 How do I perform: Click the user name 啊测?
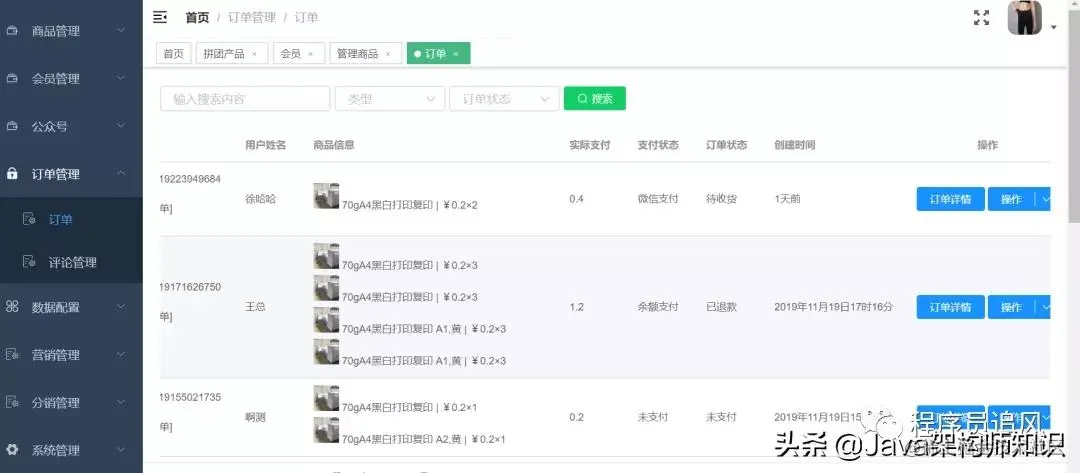[255, 417]
